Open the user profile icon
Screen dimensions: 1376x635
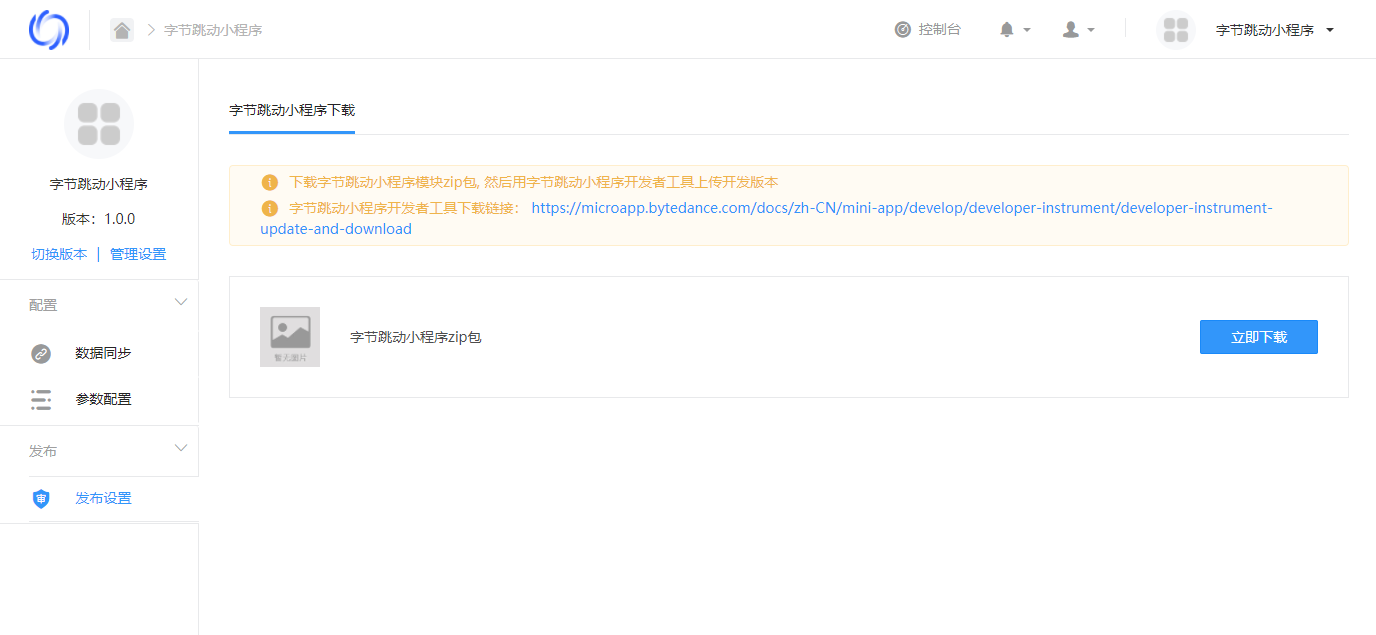click(x=1071, y=30)
